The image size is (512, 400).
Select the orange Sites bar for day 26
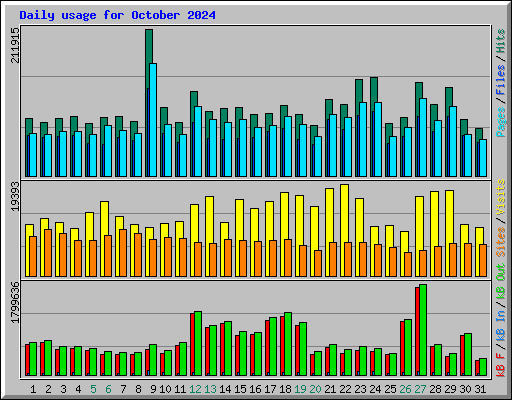coord(408,264)
